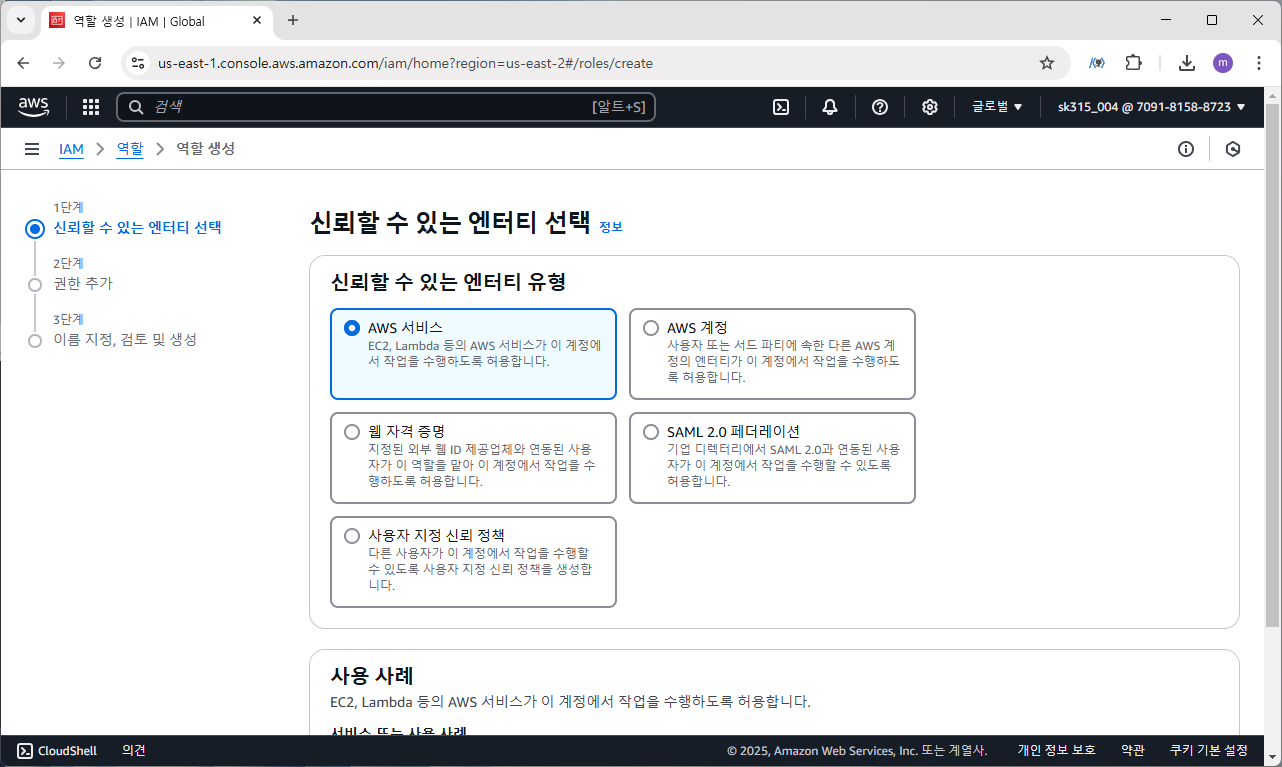The width and height of the screenshot is (1282, 767).
Task: Open 약관 footer link
Action: 1132,750
